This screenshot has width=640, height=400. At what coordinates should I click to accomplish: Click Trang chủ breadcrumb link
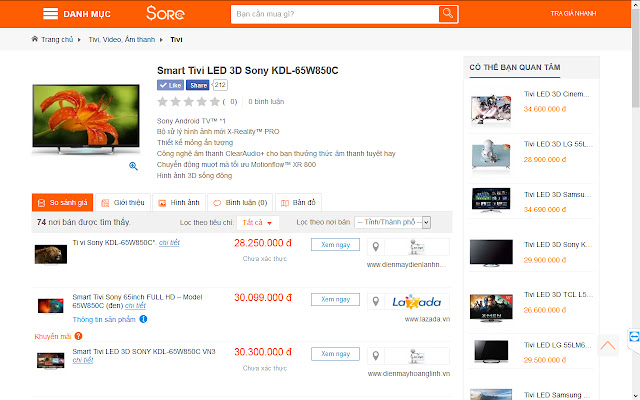coord(57,39)
